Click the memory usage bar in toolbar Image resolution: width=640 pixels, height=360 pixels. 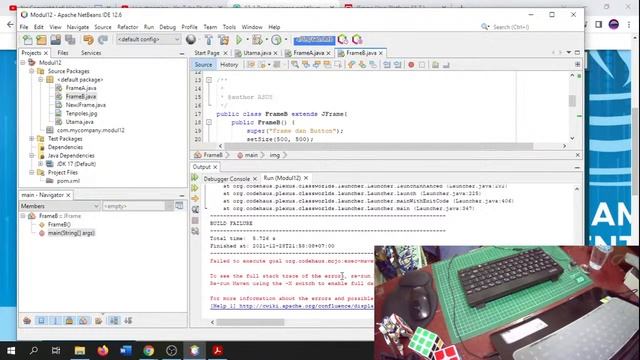pos(314,40)
